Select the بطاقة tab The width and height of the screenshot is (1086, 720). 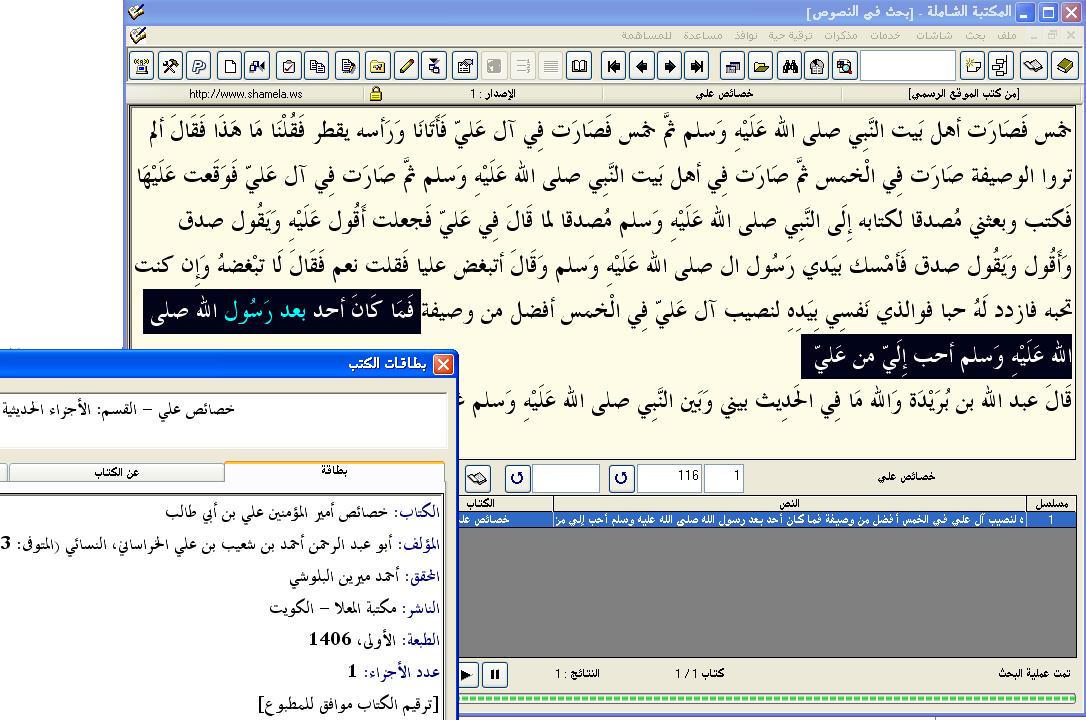334,471
